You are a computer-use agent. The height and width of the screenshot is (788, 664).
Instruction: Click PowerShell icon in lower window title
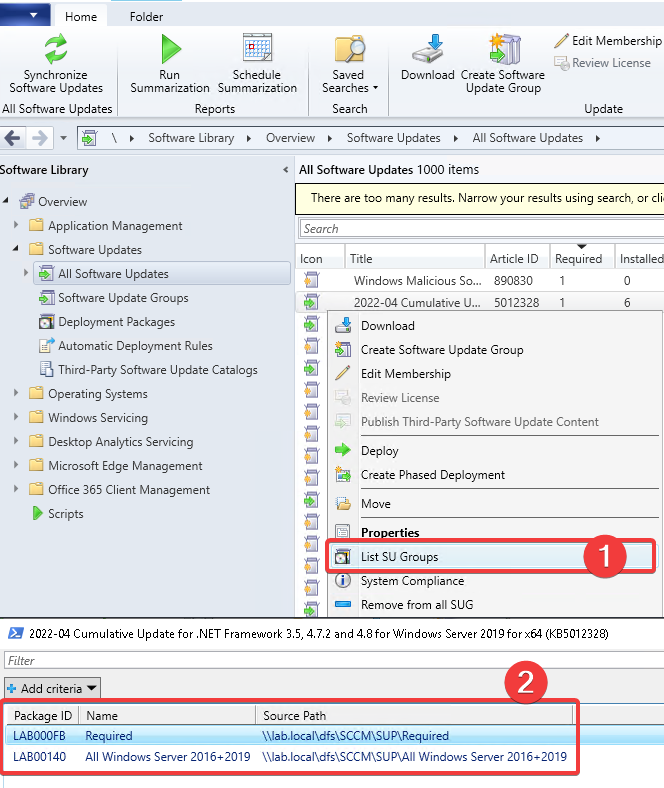(x=16, y=633)
